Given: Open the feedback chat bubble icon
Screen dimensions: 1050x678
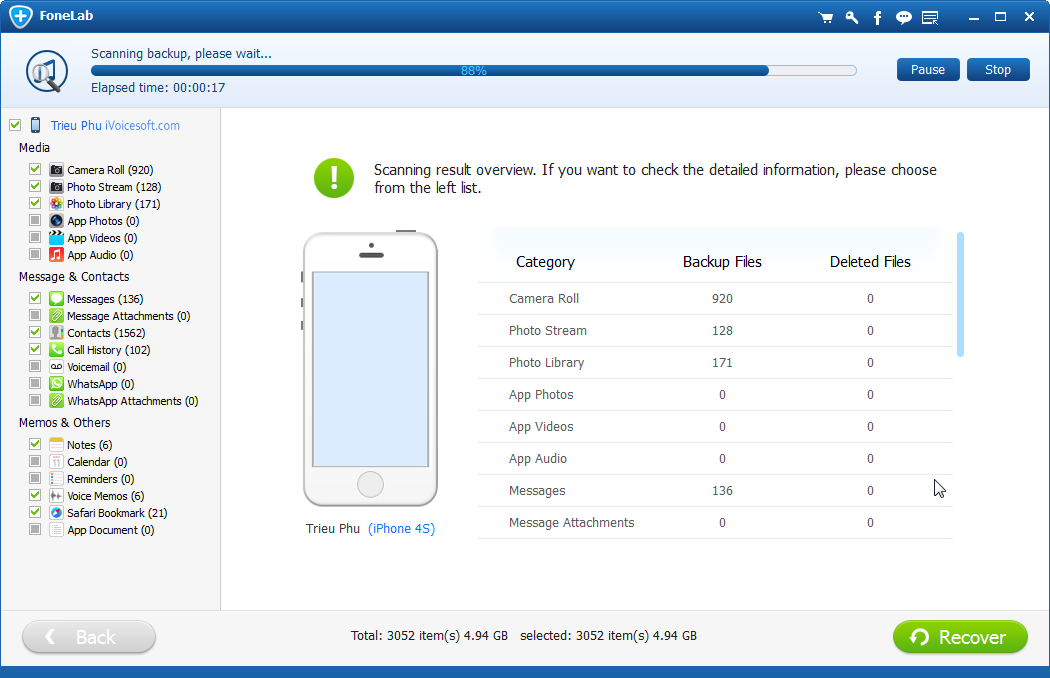Looking at the screenshot, I should coord(904,18).
